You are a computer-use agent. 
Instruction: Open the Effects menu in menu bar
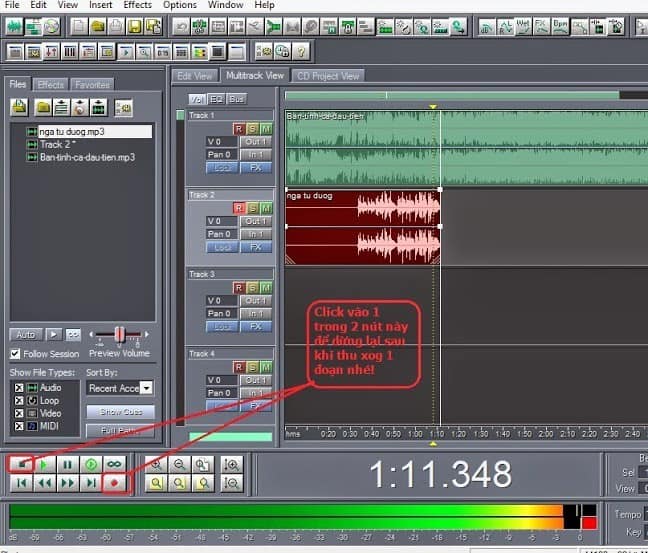[138, 5]
